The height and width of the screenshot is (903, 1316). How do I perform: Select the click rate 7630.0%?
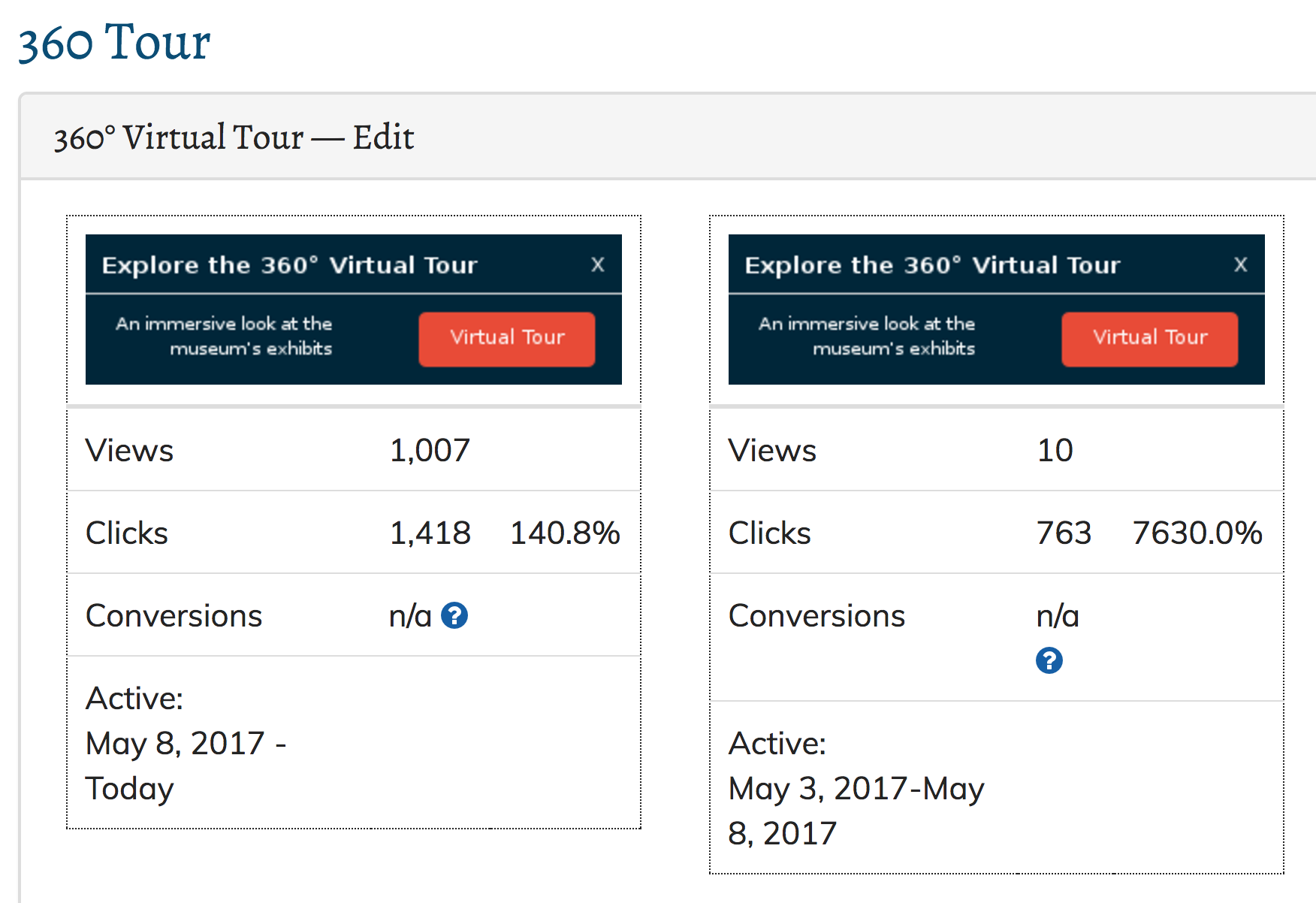point(1197,533)
